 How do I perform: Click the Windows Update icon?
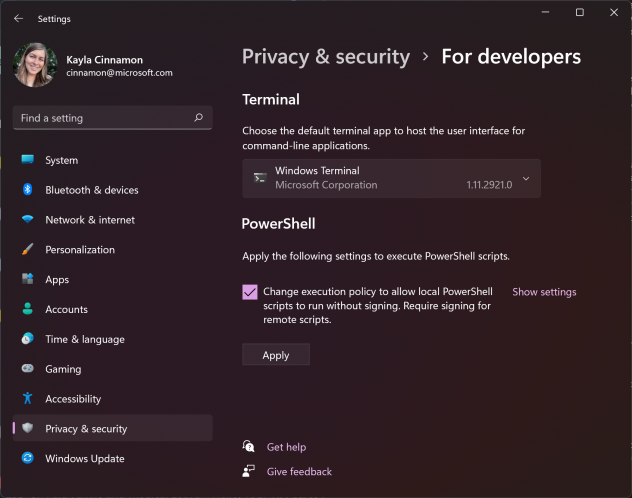[x=27, y=459]
